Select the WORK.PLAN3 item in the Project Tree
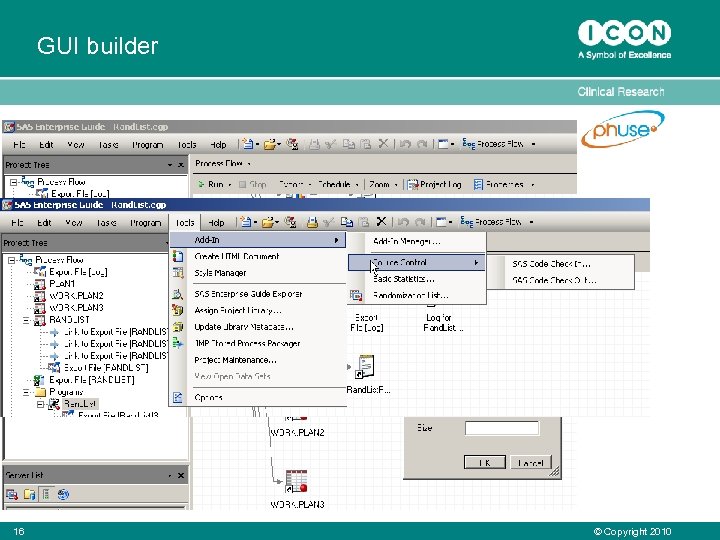720x540 pixels. click(x=76, y=308)
